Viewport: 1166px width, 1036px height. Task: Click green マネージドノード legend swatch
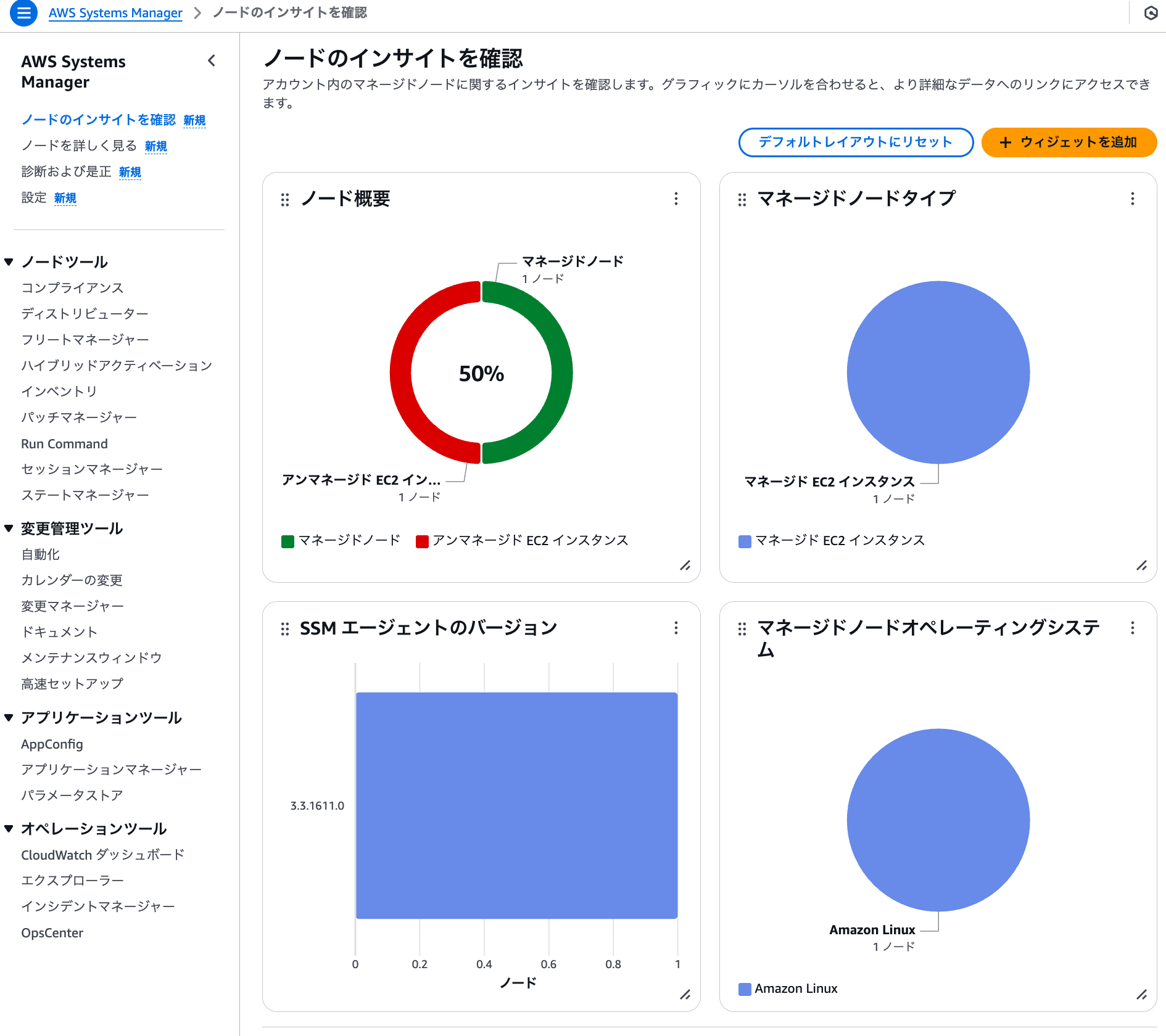pyautogui.click(x=287, y=541)
